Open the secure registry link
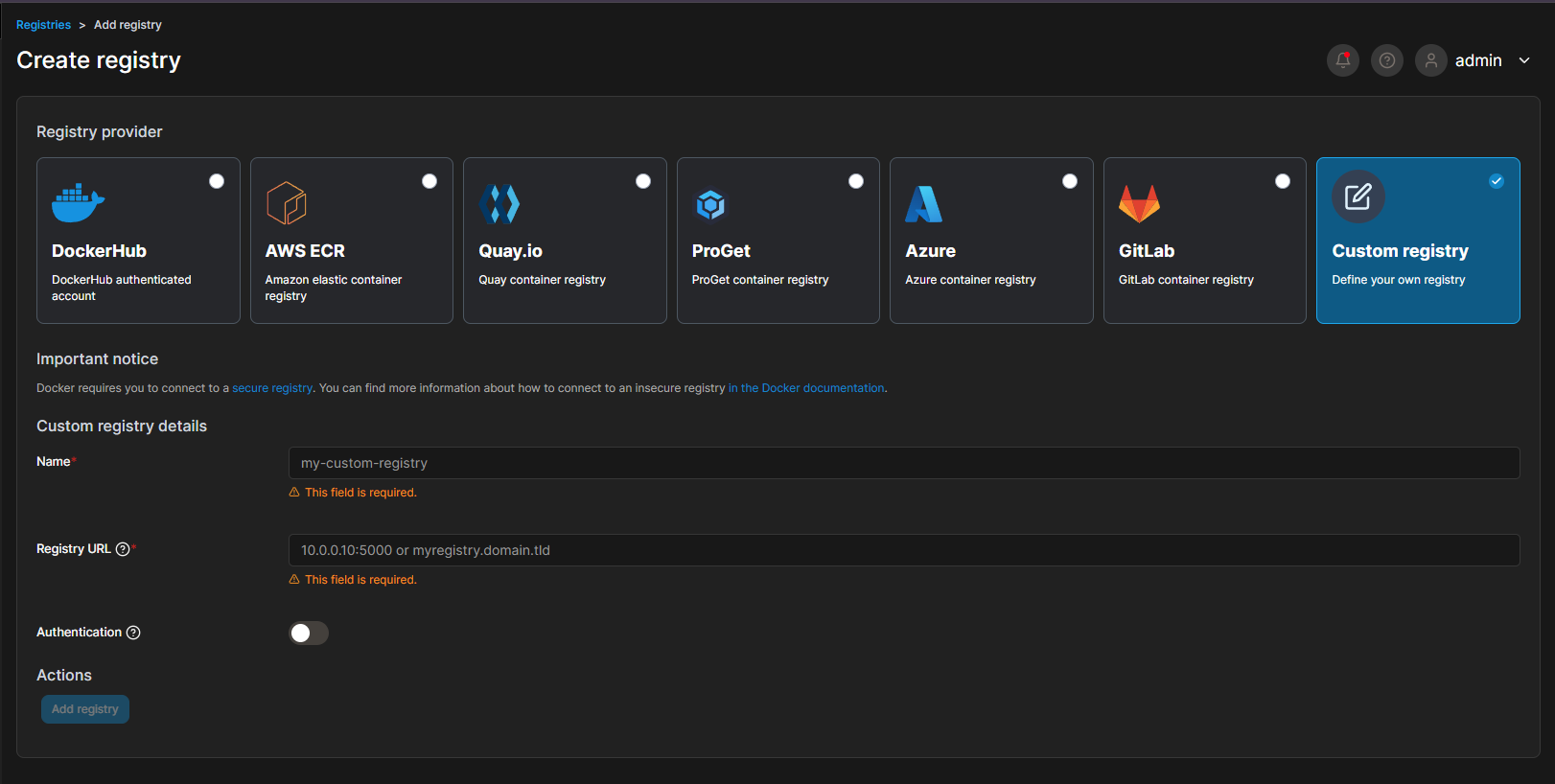The width and height of the screenshot is (1555, 784). coord(272,388)
